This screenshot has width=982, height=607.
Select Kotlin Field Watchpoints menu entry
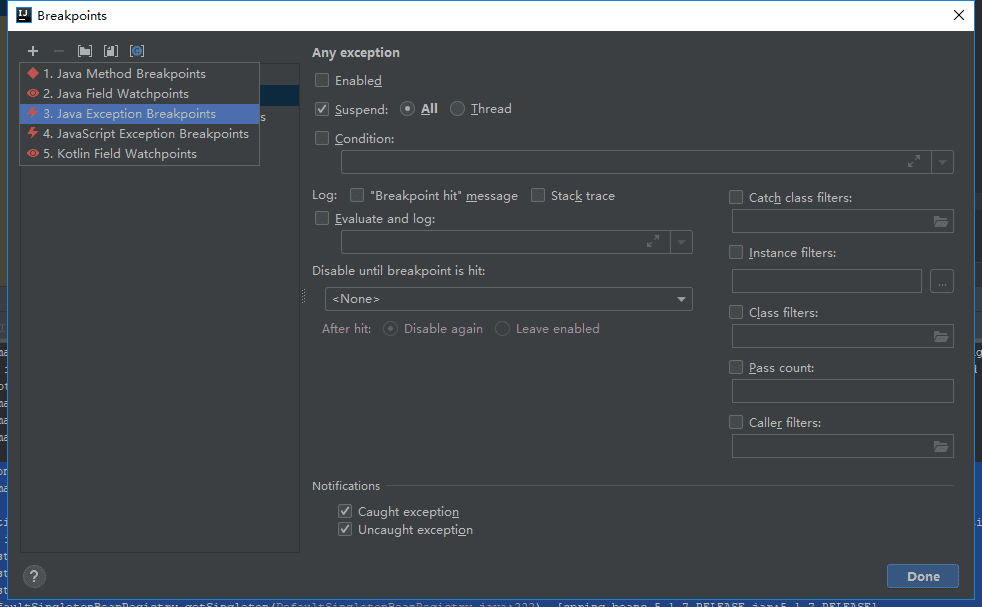click(x=120, y=154)
